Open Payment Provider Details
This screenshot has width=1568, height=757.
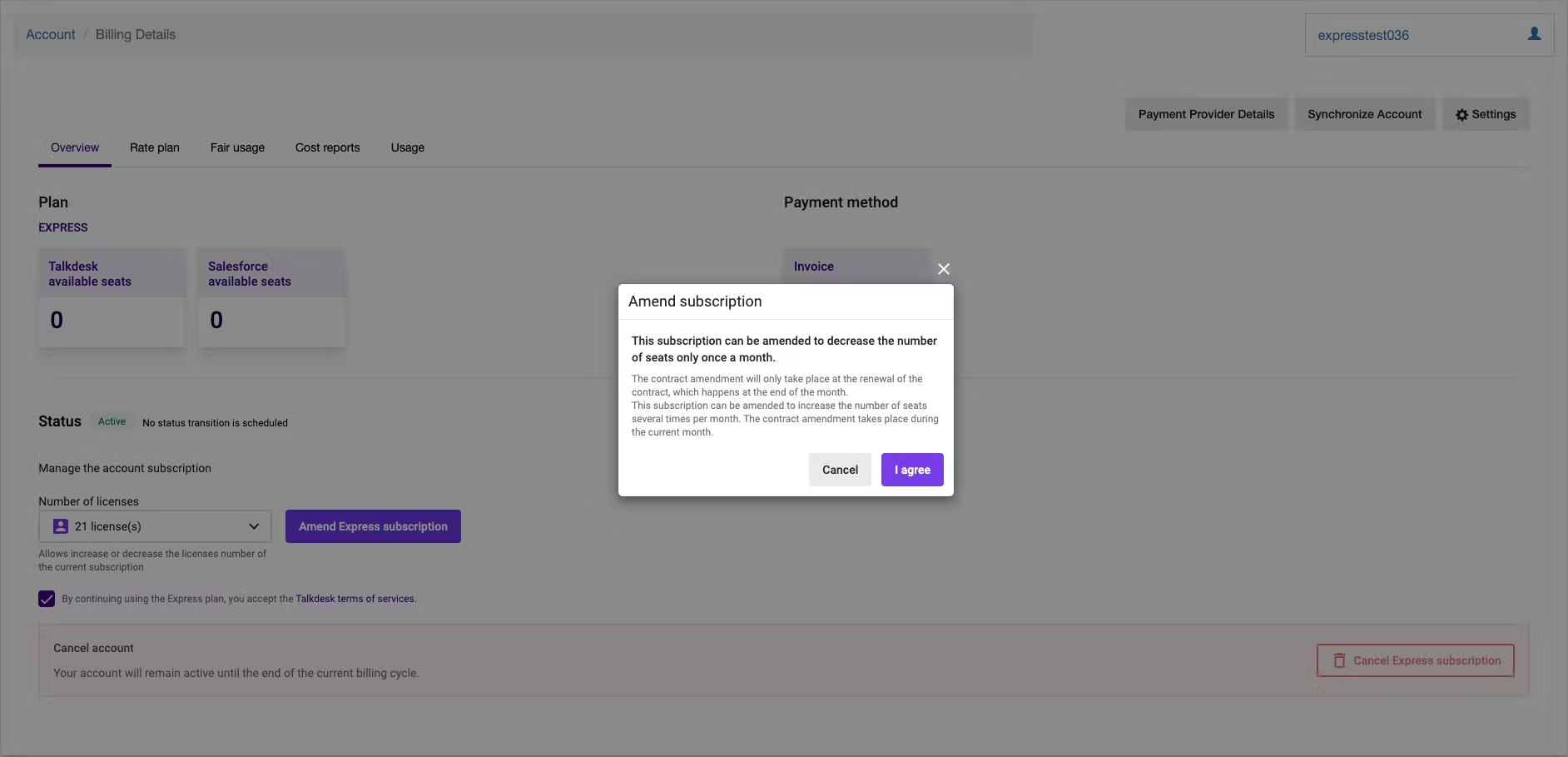(1206, 114)
